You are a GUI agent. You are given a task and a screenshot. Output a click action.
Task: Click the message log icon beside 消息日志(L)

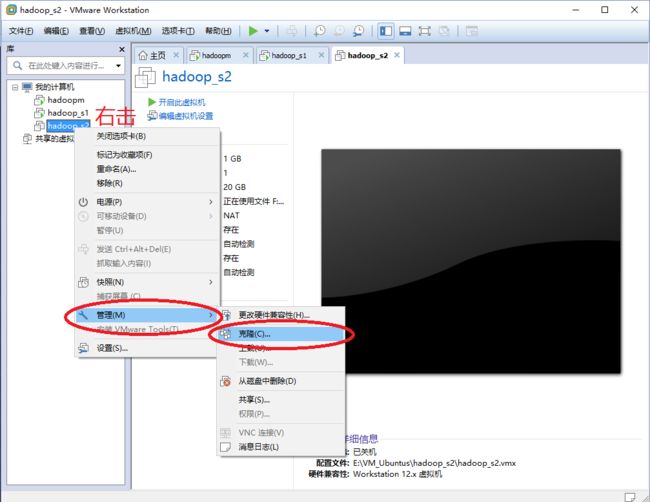pos(226,447)
